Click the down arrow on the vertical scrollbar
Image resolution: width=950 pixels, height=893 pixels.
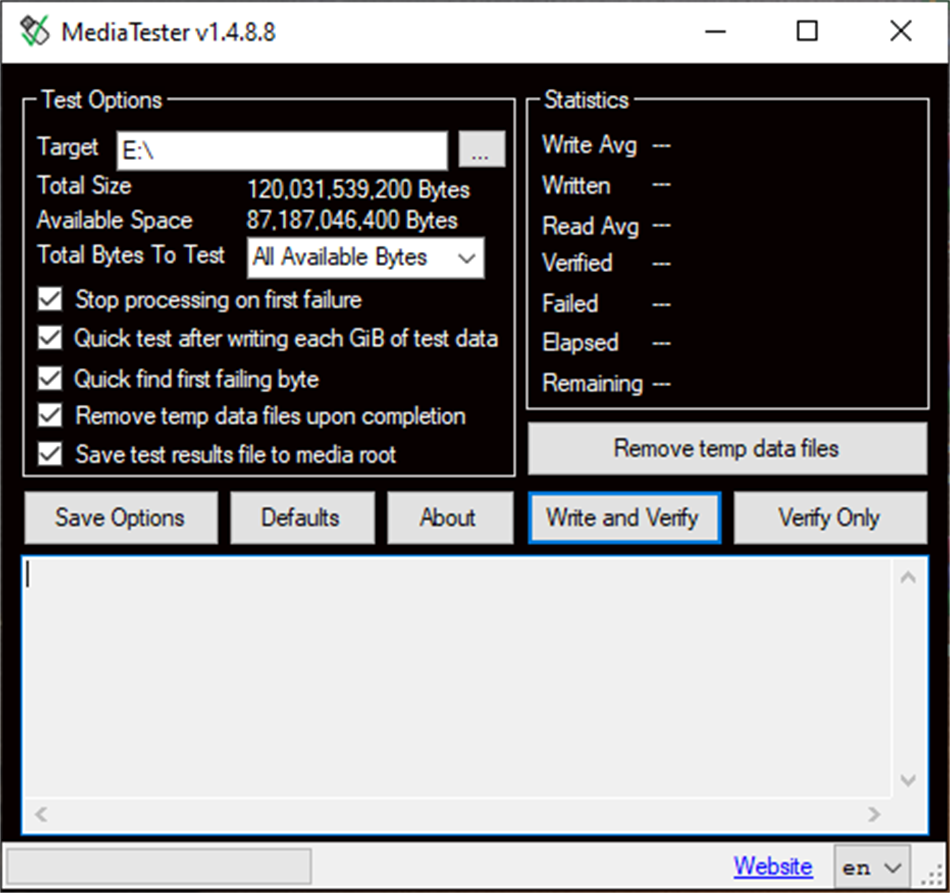click(908, 781)
